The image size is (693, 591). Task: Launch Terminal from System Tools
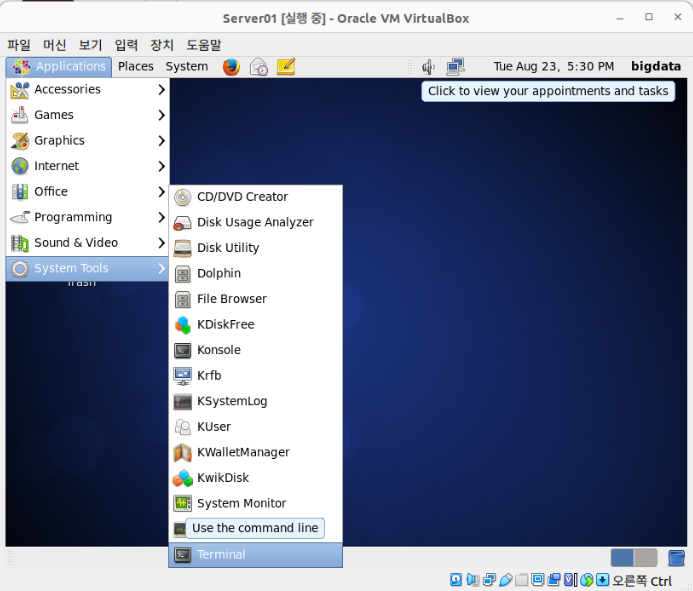pyautogui.click(x=255, y=555)
